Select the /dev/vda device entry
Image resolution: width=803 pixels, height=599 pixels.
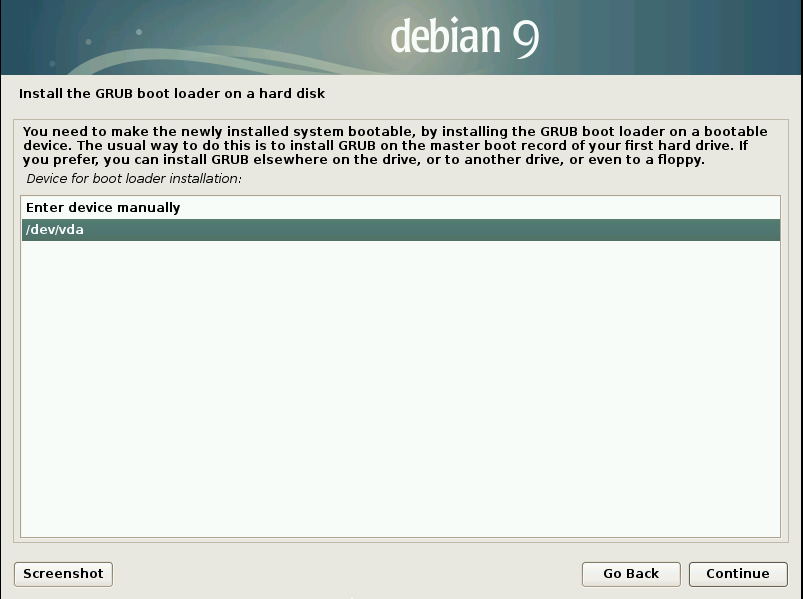point(54,230)
